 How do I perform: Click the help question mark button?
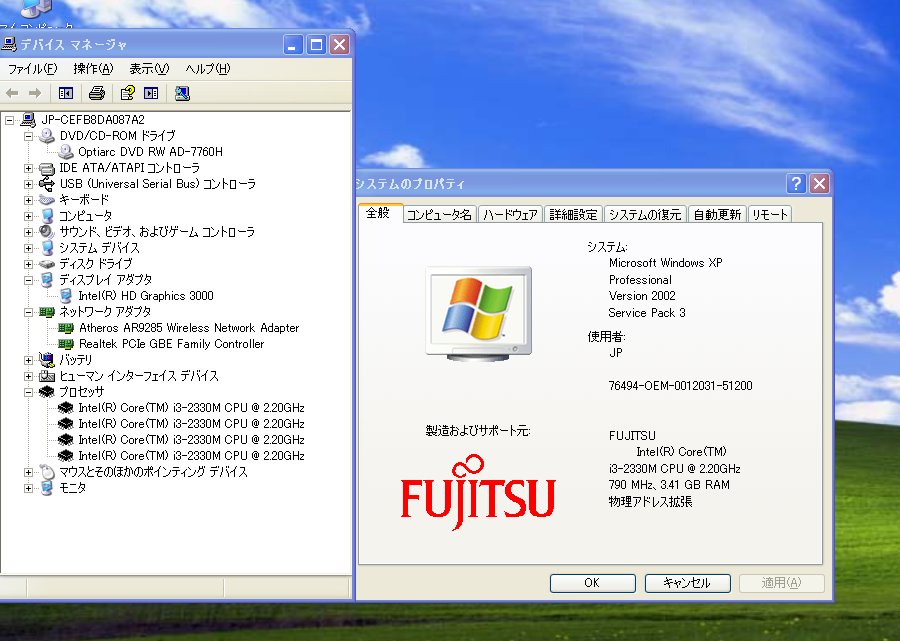point(796,184)
